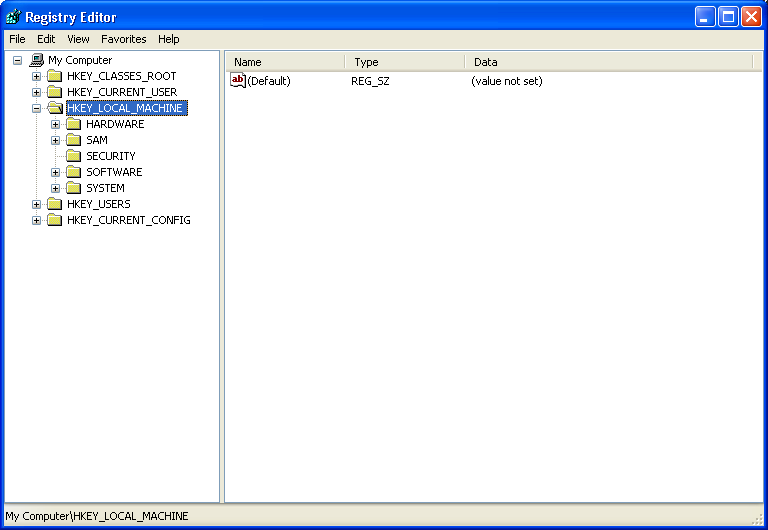Select the SYSTEM key label

(105, 188)
